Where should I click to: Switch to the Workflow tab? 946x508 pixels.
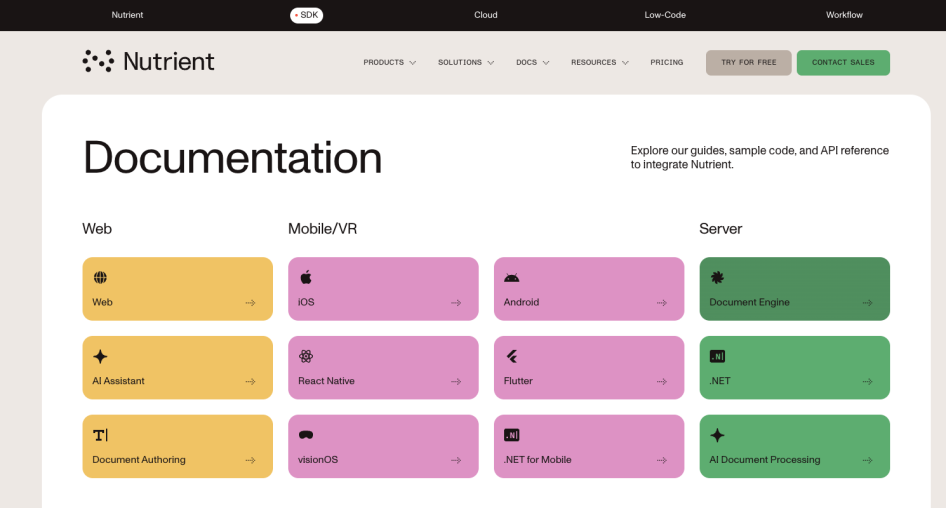pos(844,15)
